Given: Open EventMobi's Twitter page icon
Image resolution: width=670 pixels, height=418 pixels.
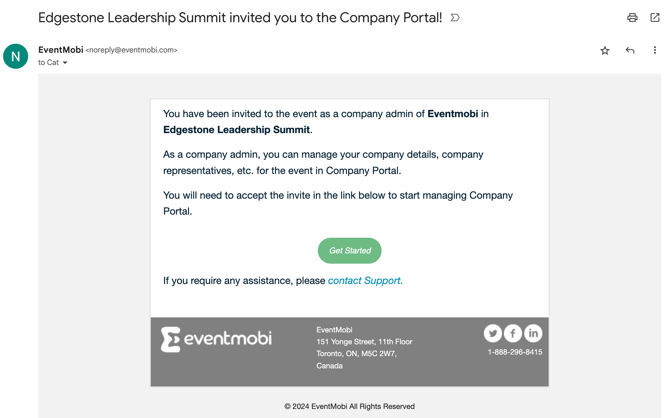Looking at the screenshot, I should tap(493, 333).
